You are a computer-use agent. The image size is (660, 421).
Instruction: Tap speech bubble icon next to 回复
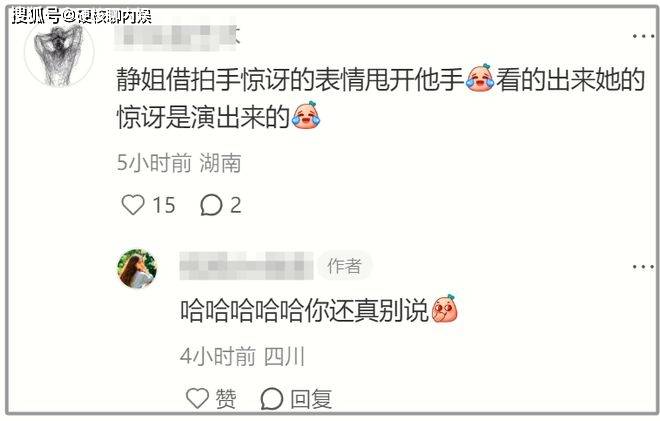point(271,398)
